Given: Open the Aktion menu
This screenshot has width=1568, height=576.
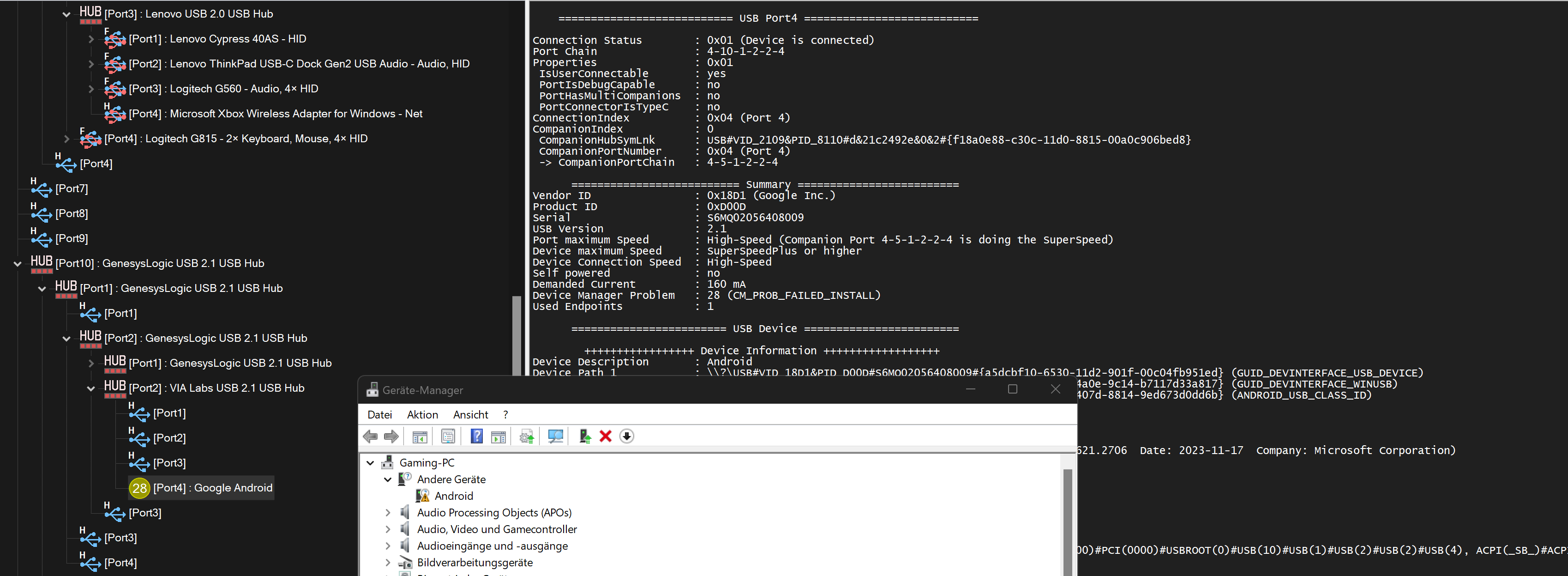Looking at the screenshot, I should coord(422,415).
